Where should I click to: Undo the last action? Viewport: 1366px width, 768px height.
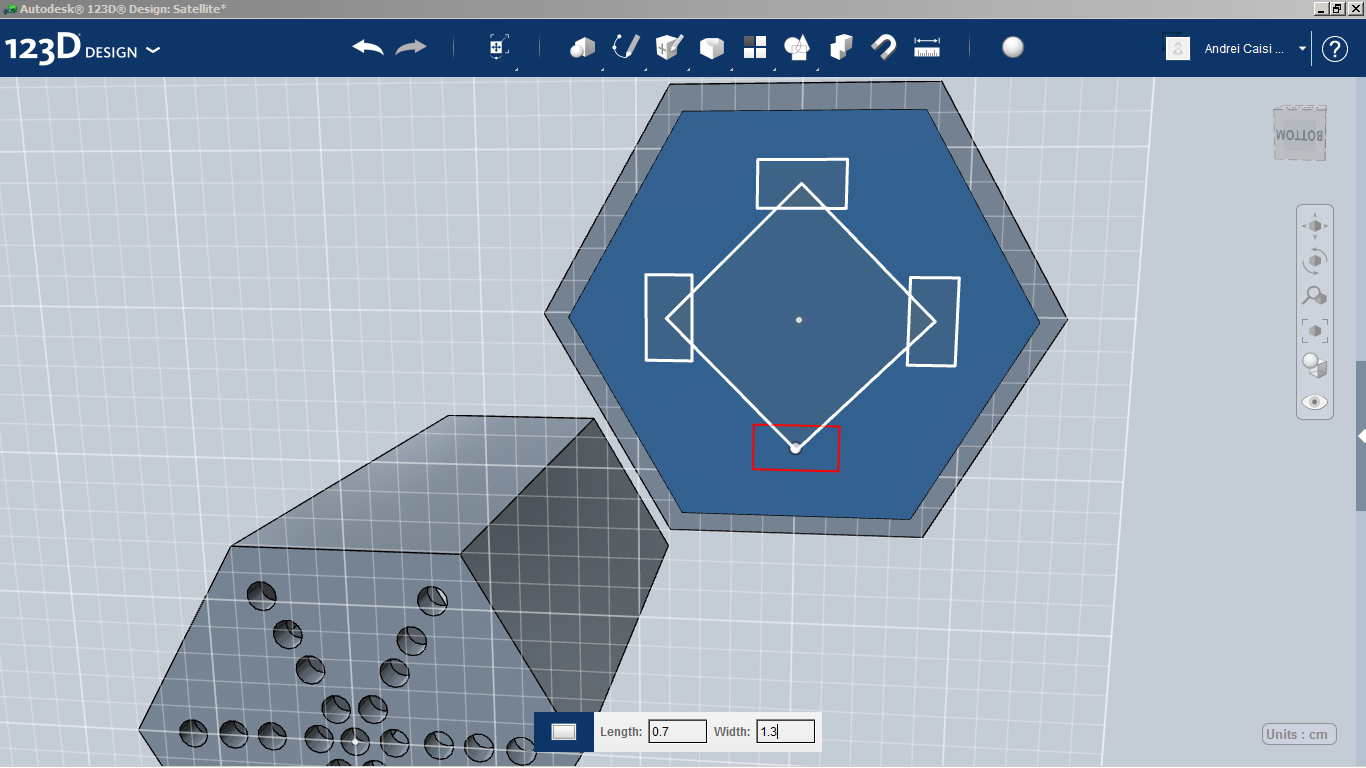click(368, 48)
